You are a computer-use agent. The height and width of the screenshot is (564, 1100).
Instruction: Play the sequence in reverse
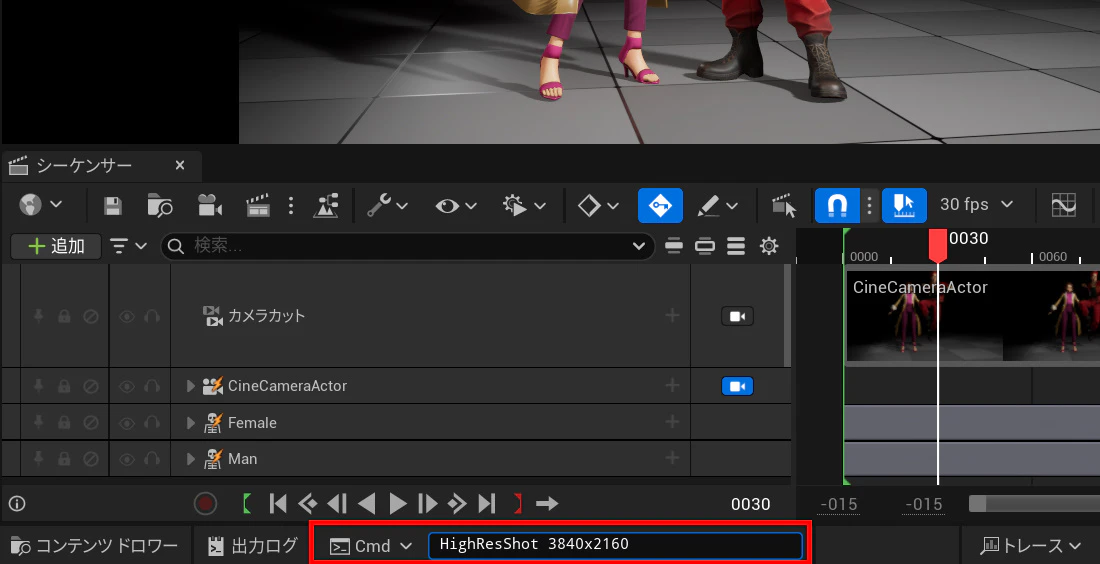[x=366, y=504]
